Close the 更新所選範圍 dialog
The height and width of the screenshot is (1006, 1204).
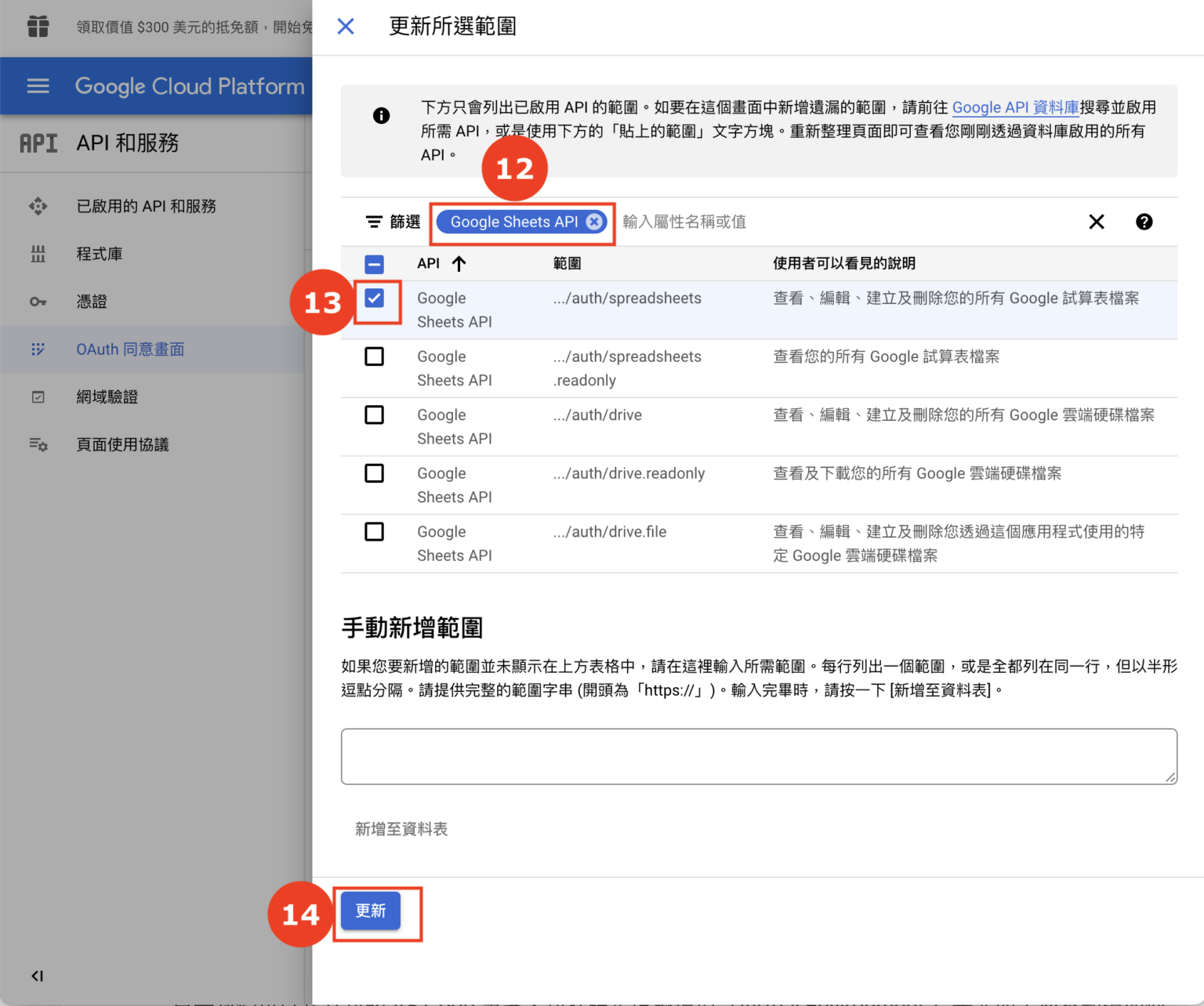(345, 26)
